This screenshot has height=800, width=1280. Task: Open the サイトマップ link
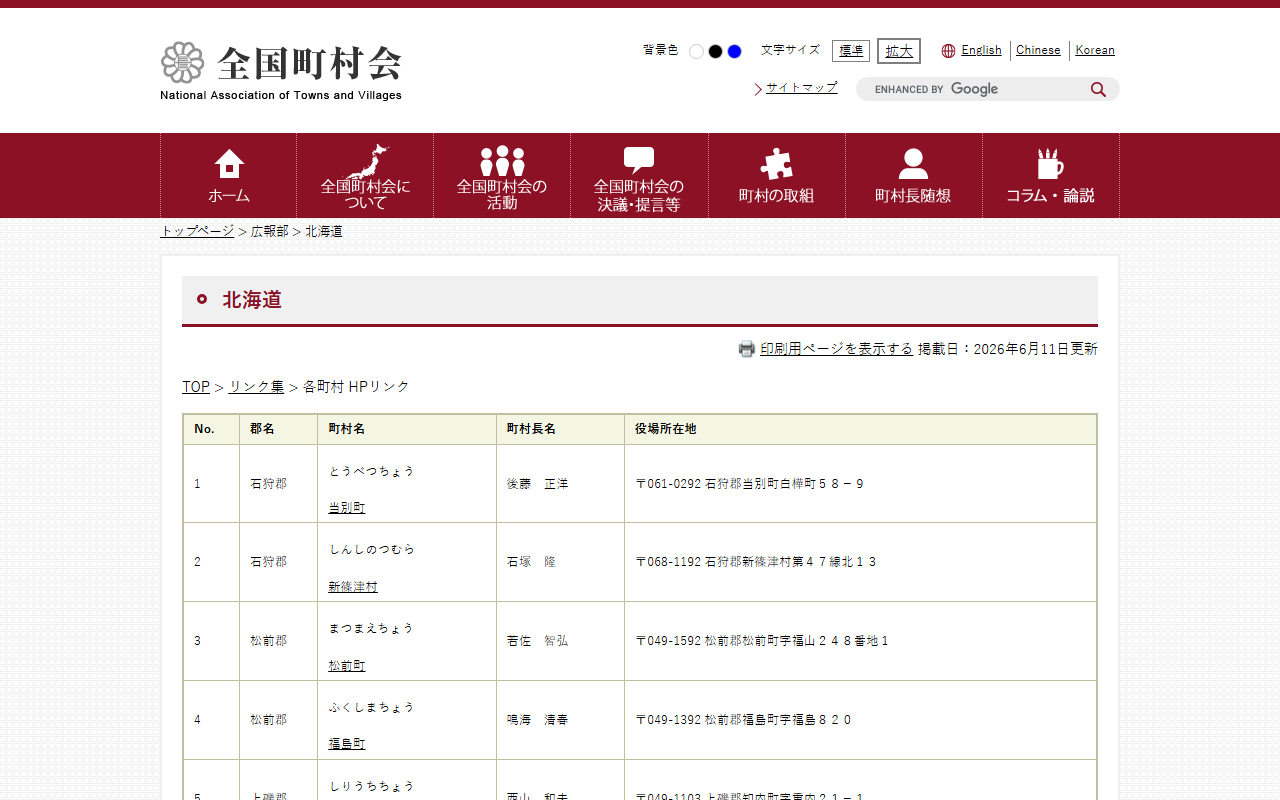click(801, 88)
